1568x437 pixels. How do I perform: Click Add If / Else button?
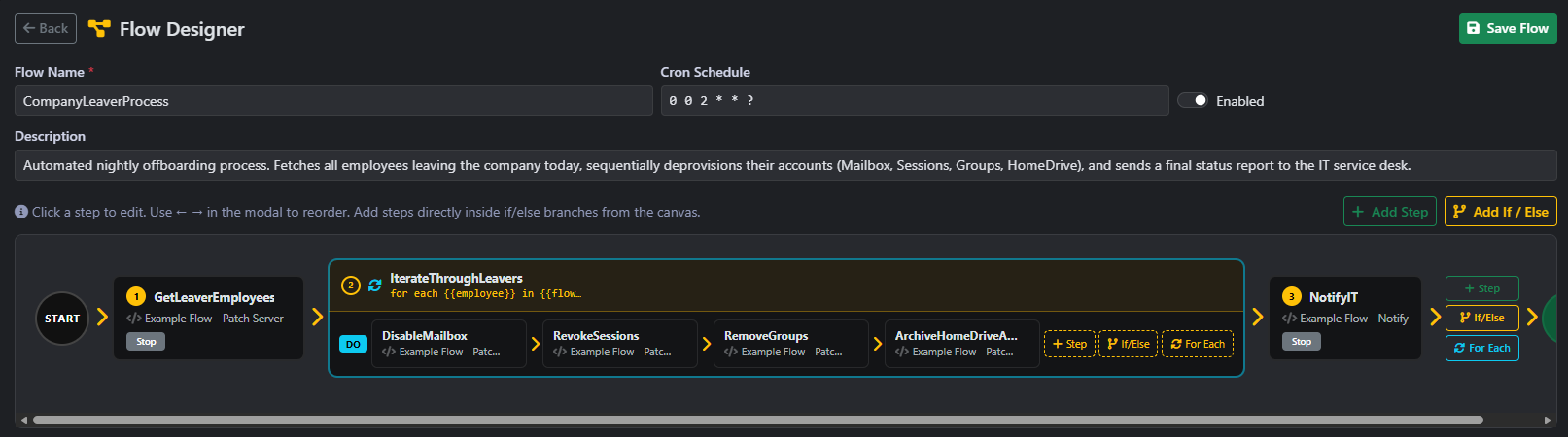(1501, 212)
